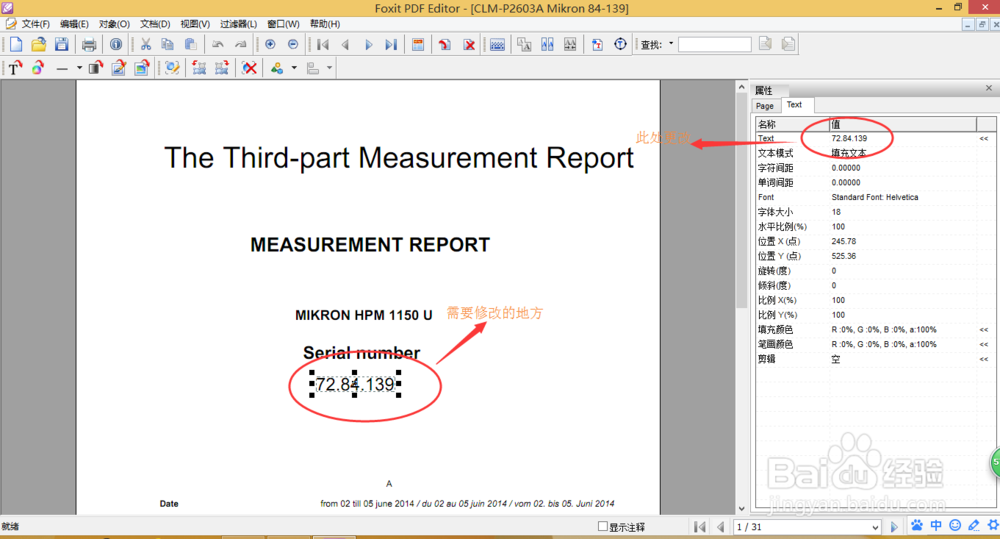Open a file using the folder icon
The height and width of the screenshot is (539, 1000).
pos(39,45)
